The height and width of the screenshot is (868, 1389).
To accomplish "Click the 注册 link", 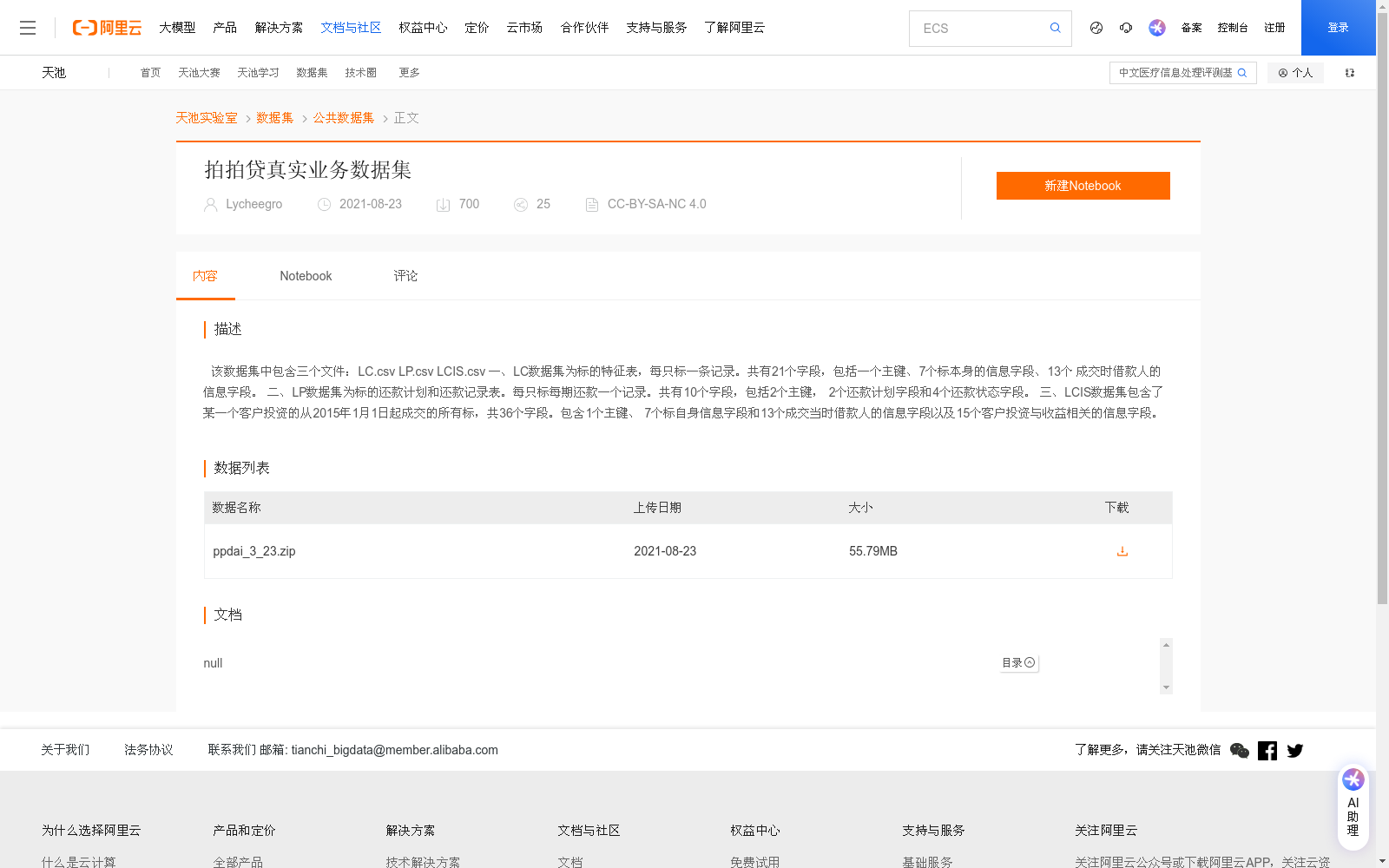I will click(x=1274, y=28).
